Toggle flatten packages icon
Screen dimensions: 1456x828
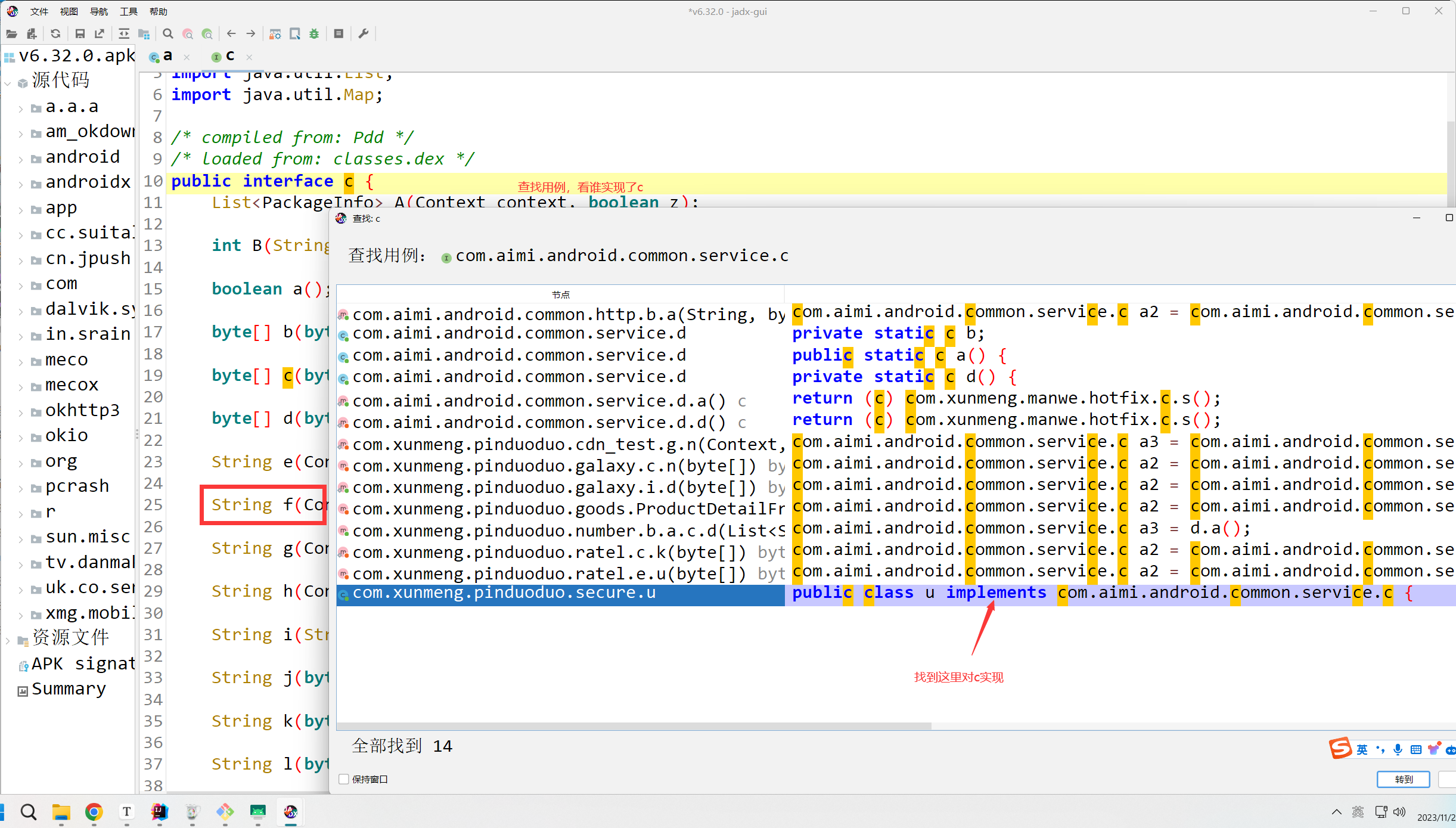[x=144, y=34]
